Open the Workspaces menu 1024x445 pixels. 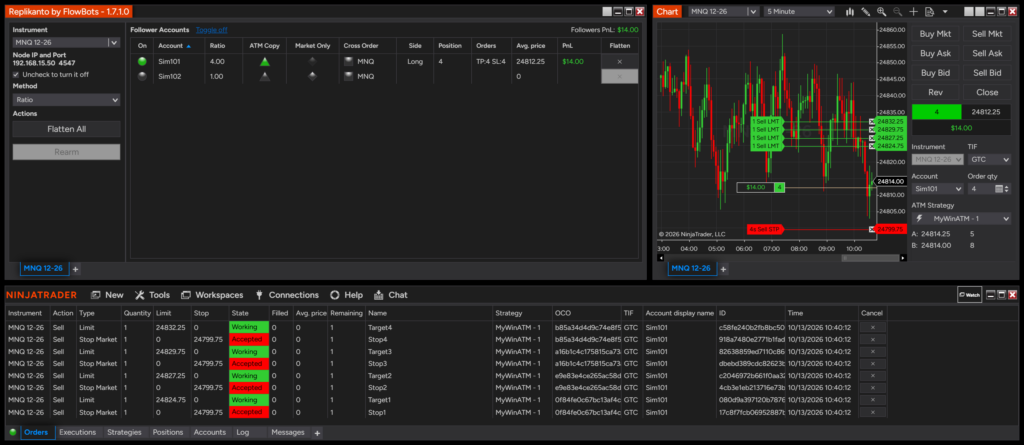212,295
